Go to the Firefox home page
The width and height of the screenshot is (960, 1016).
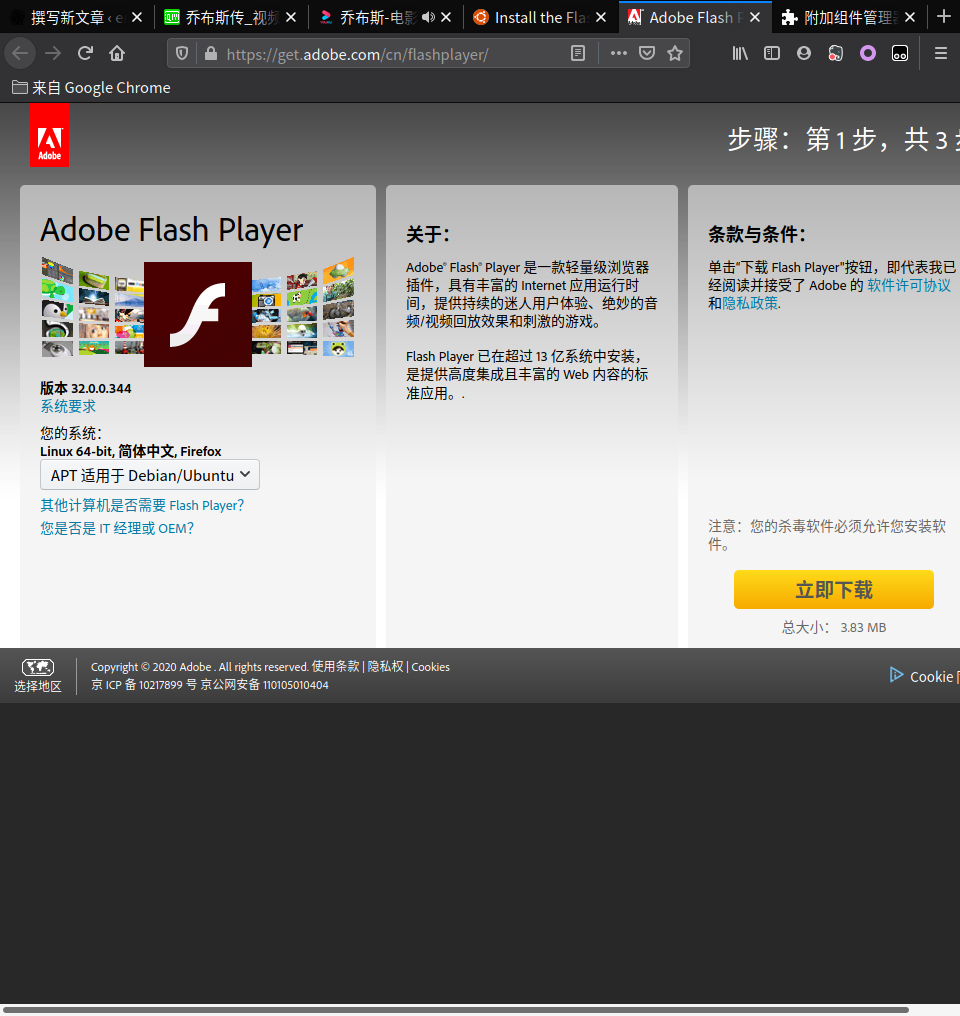pyautogui.click(x=117, y=53)
